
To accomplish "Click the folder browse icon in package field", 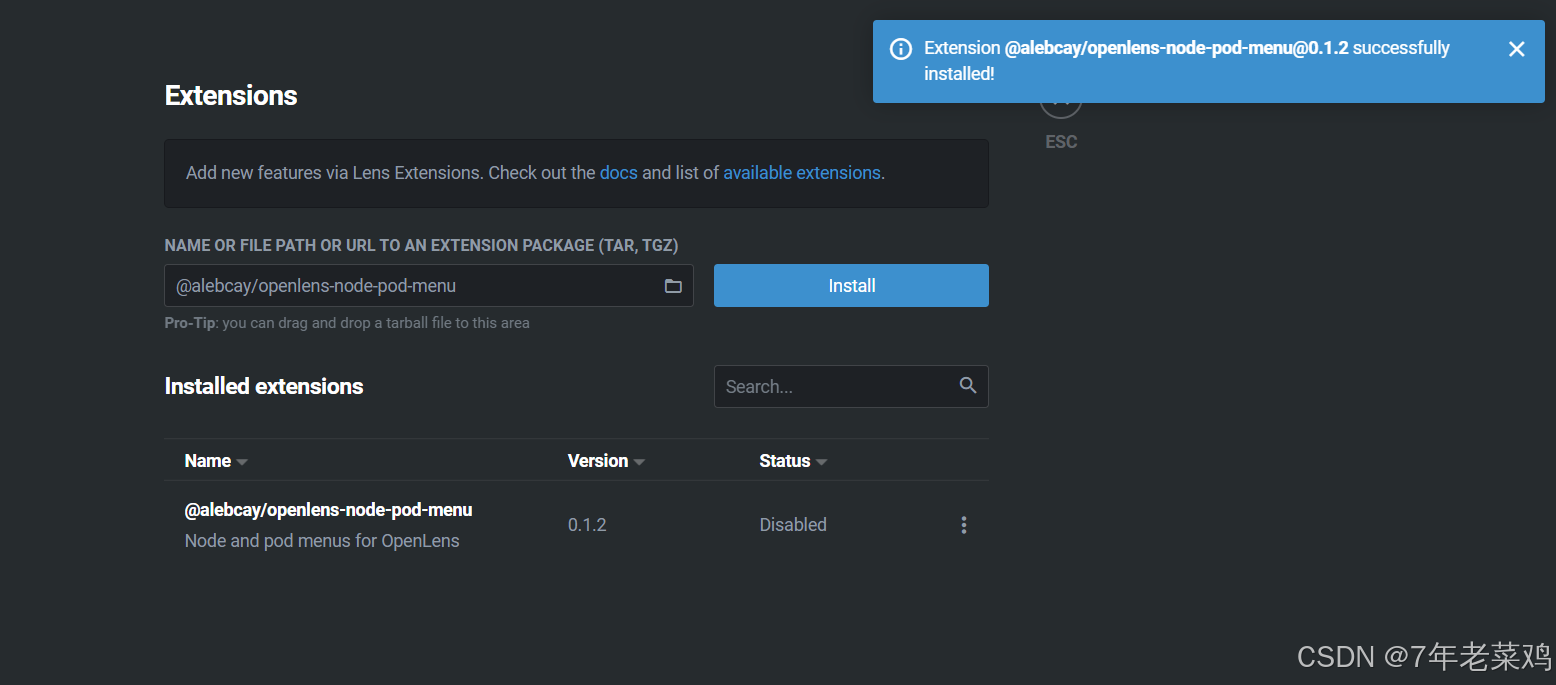I will (x=673, y=286).
